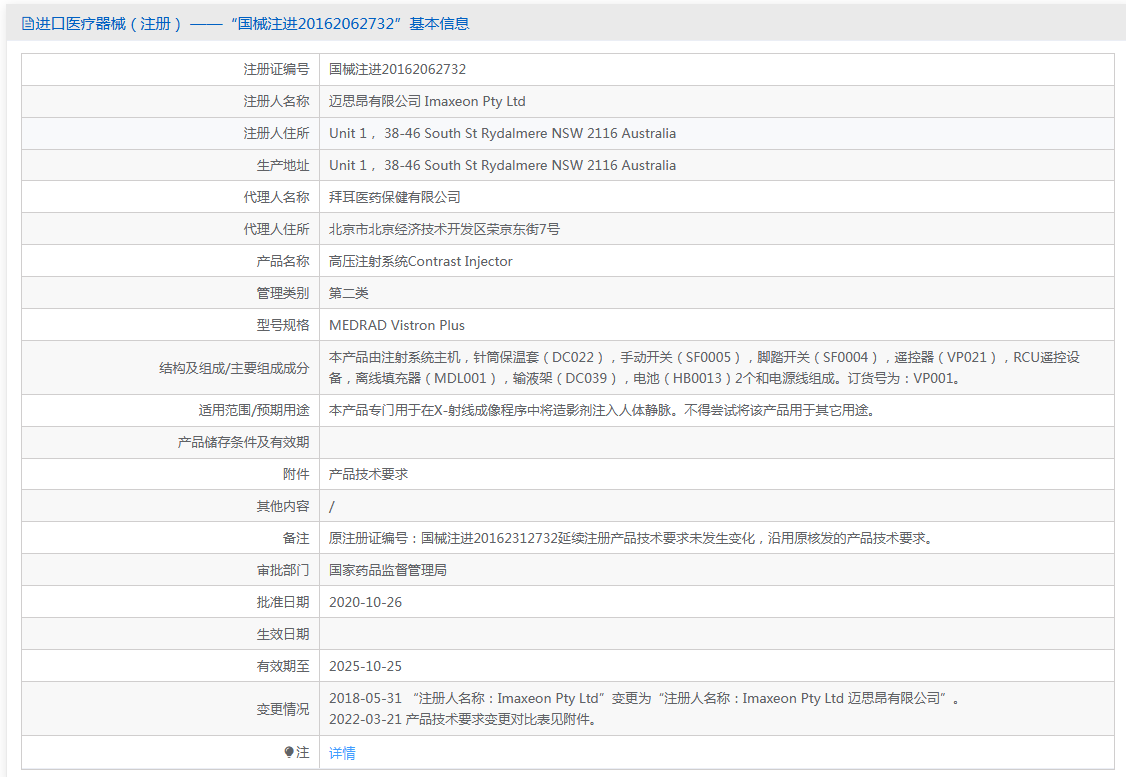Select agent name 拜耳医药保健有限公司

pos(394,197)
